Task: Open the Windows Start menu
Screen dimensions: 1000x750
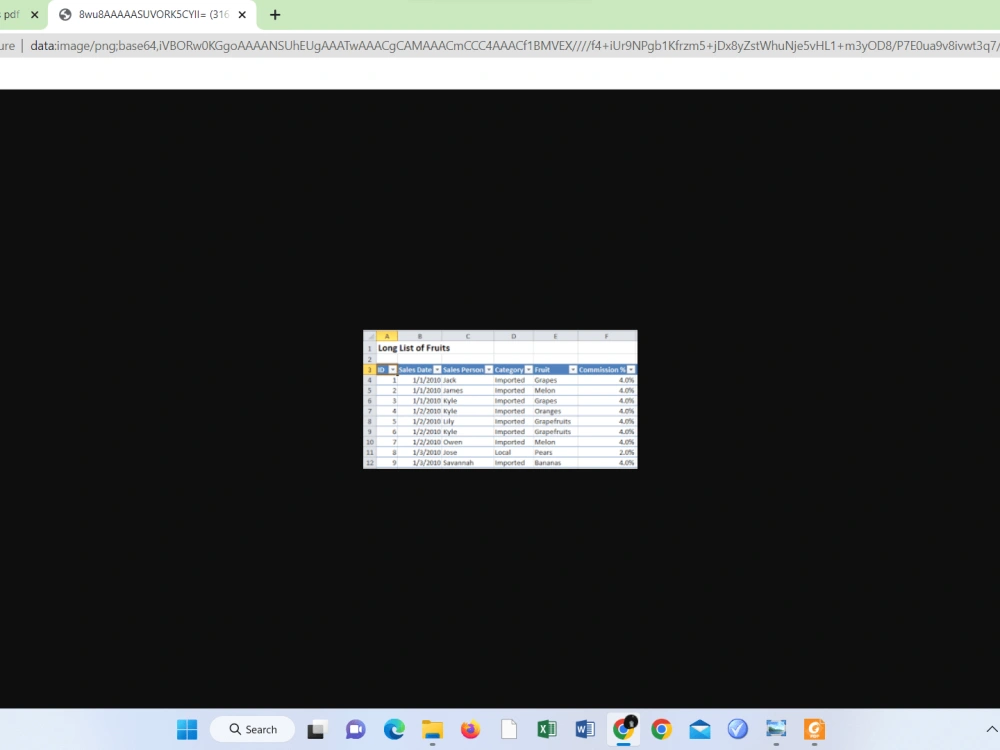Action: click(187, 729)
